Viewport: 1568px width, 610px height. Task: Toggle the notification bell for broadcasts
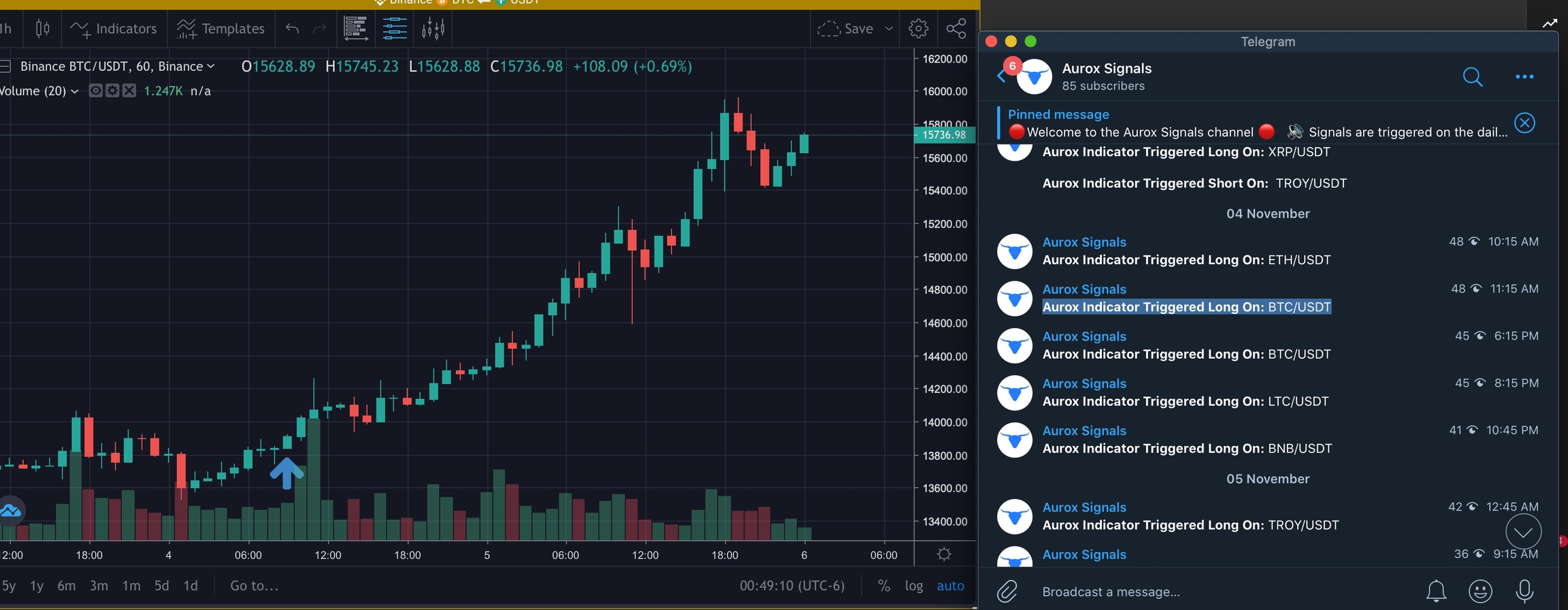[x=1436, y=591]
